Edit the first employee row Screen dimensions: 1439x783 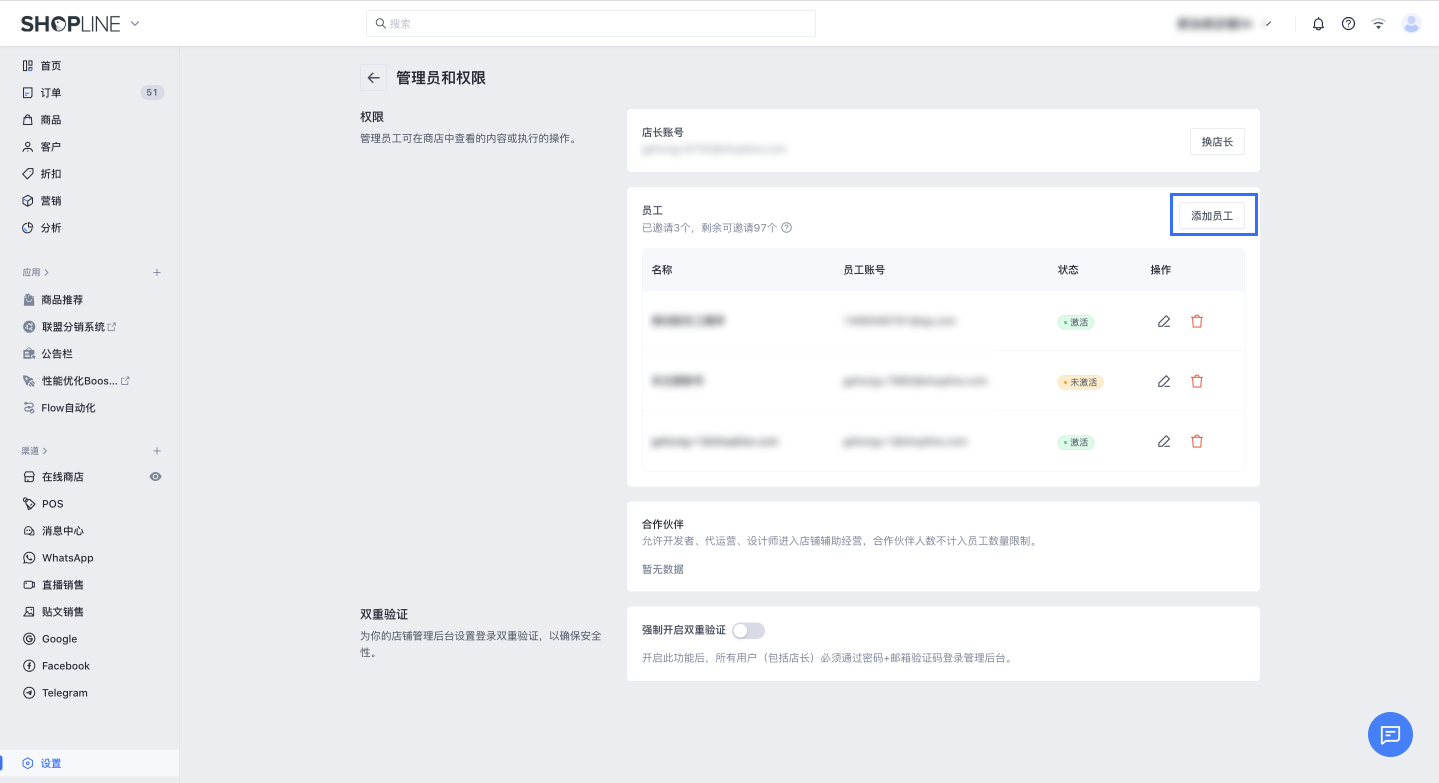click(x=1163, y=322)
